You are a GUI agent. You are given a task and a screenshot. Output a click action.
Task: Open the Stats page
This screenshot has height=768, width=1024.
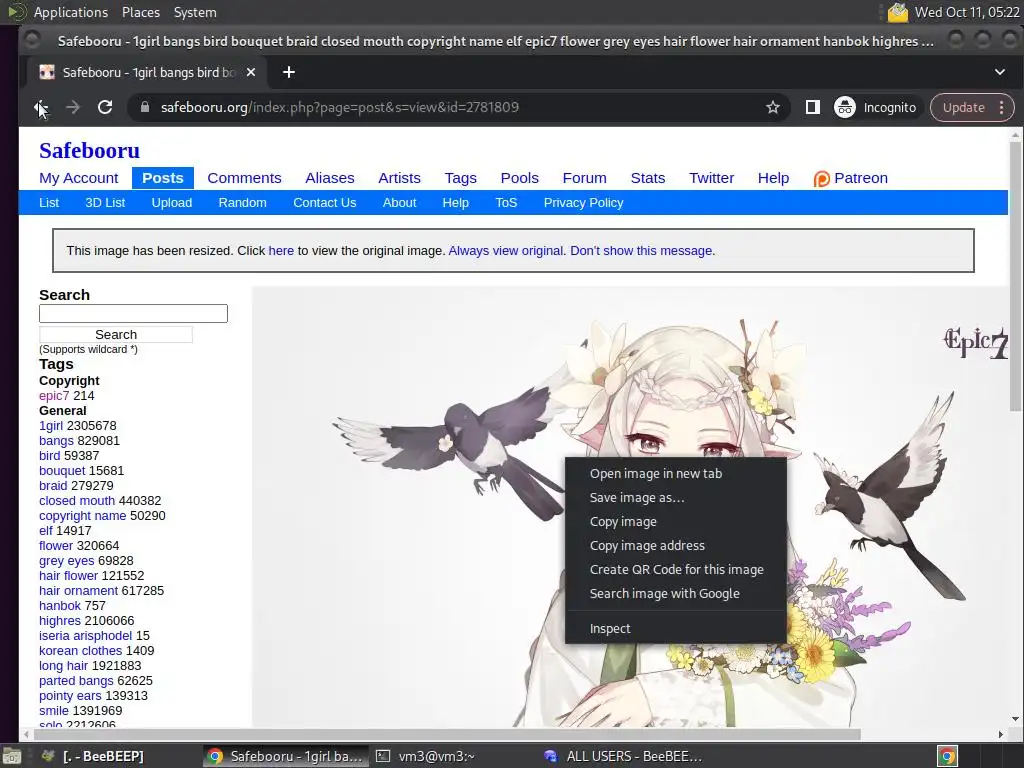[x=648, y=178]
